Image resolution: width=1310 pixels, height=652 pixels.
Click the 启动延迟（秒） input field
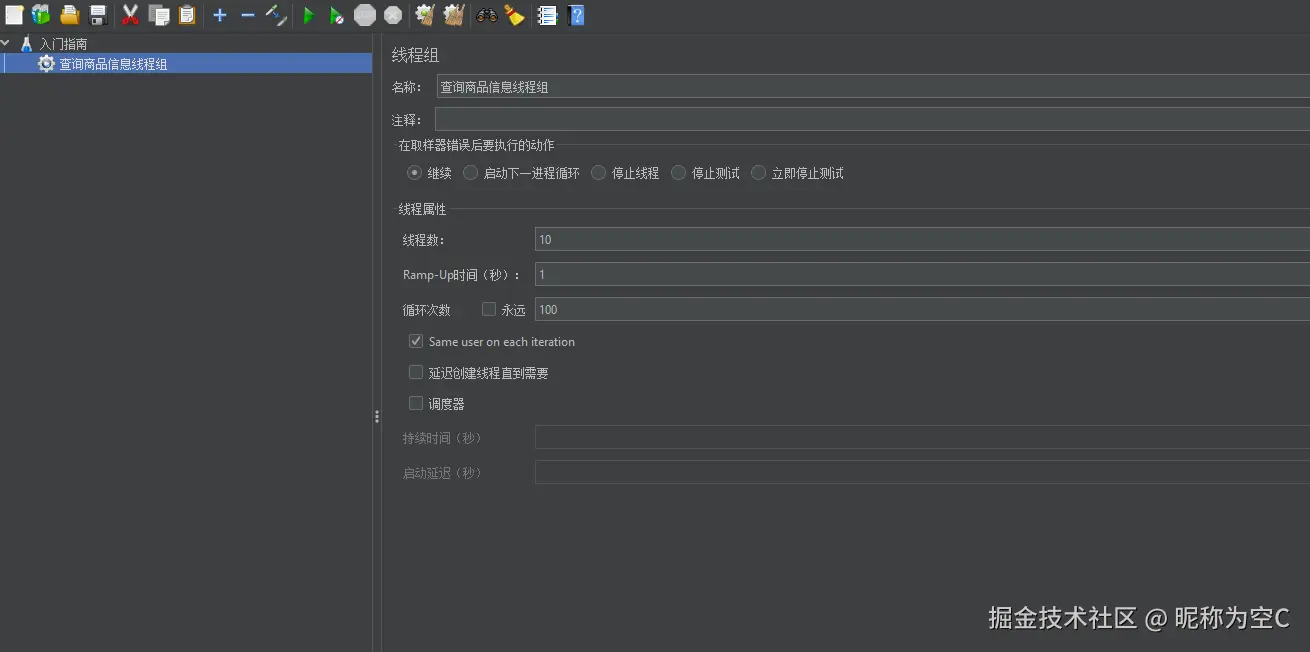922,472
